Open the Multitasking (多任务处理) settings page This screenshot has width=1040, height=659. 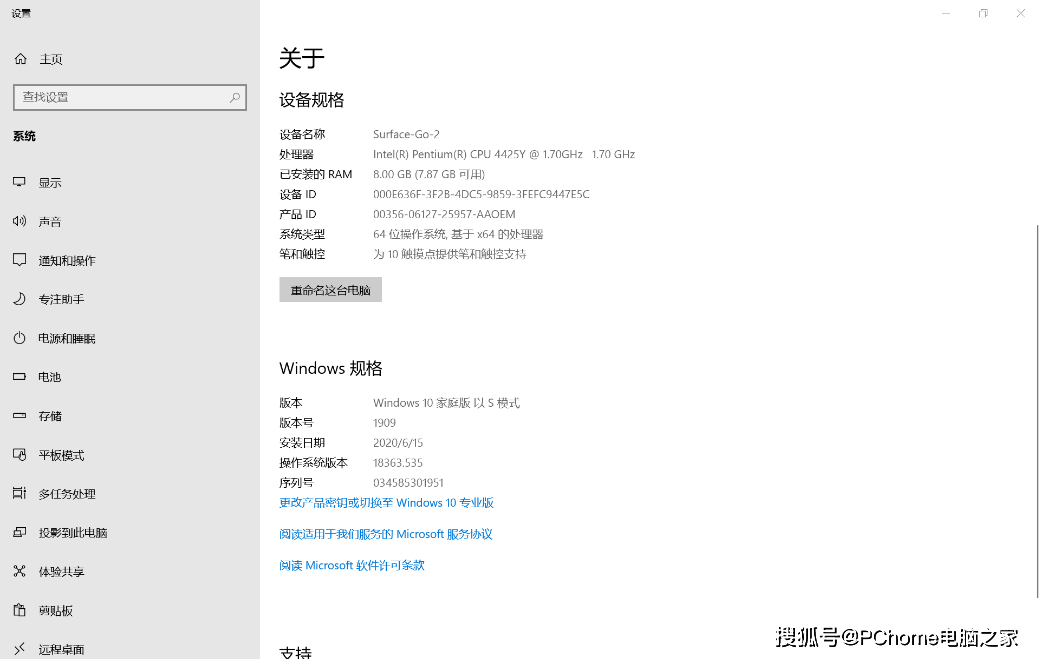[x=67, y=494]
